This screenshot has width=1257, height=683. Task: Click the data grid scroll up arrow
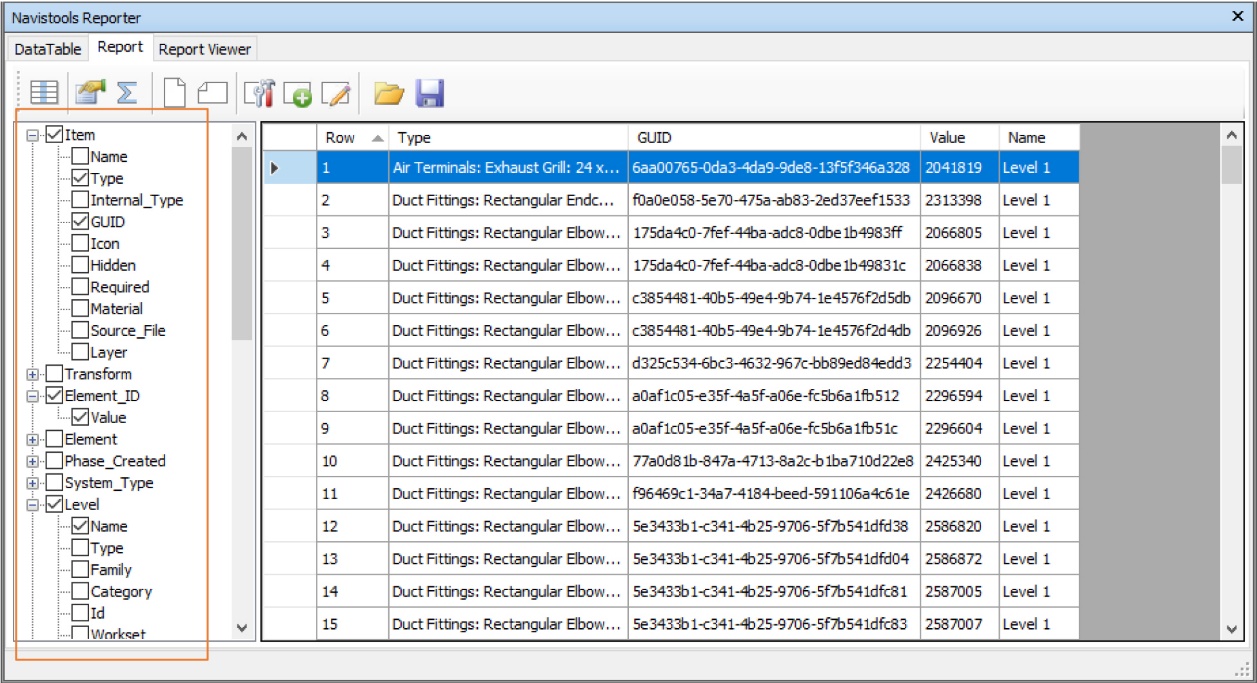coord(1231,134)
